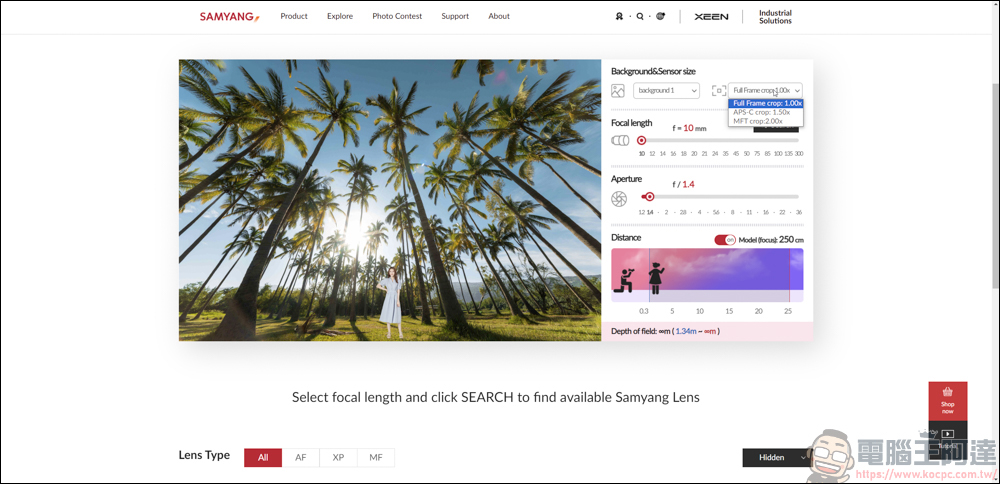Click the sensor size frame icon
1000x484 pixels.
(719, 91)
